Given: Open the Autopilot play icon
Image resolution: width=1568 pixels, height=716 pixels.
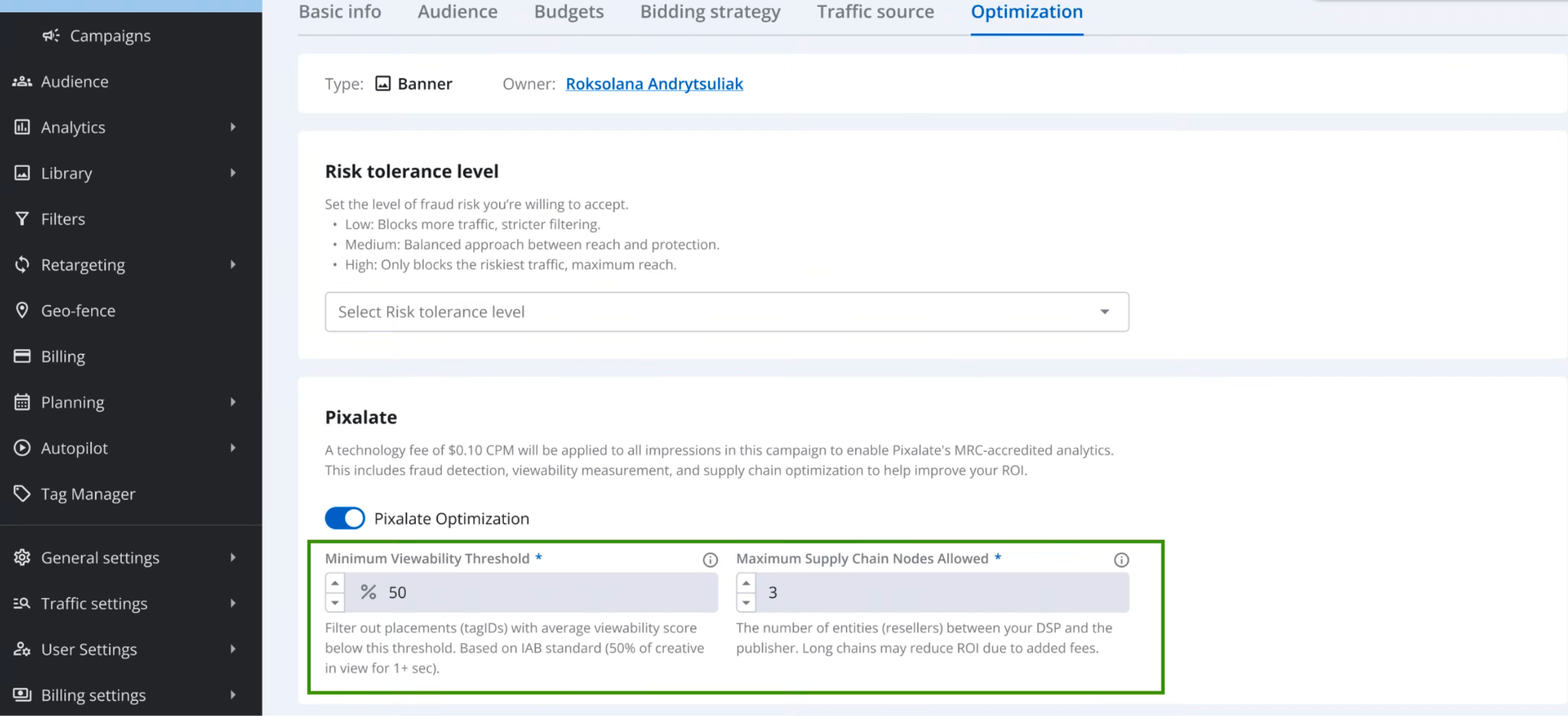Looking at the screenshot, I should (x=22, y=448).
